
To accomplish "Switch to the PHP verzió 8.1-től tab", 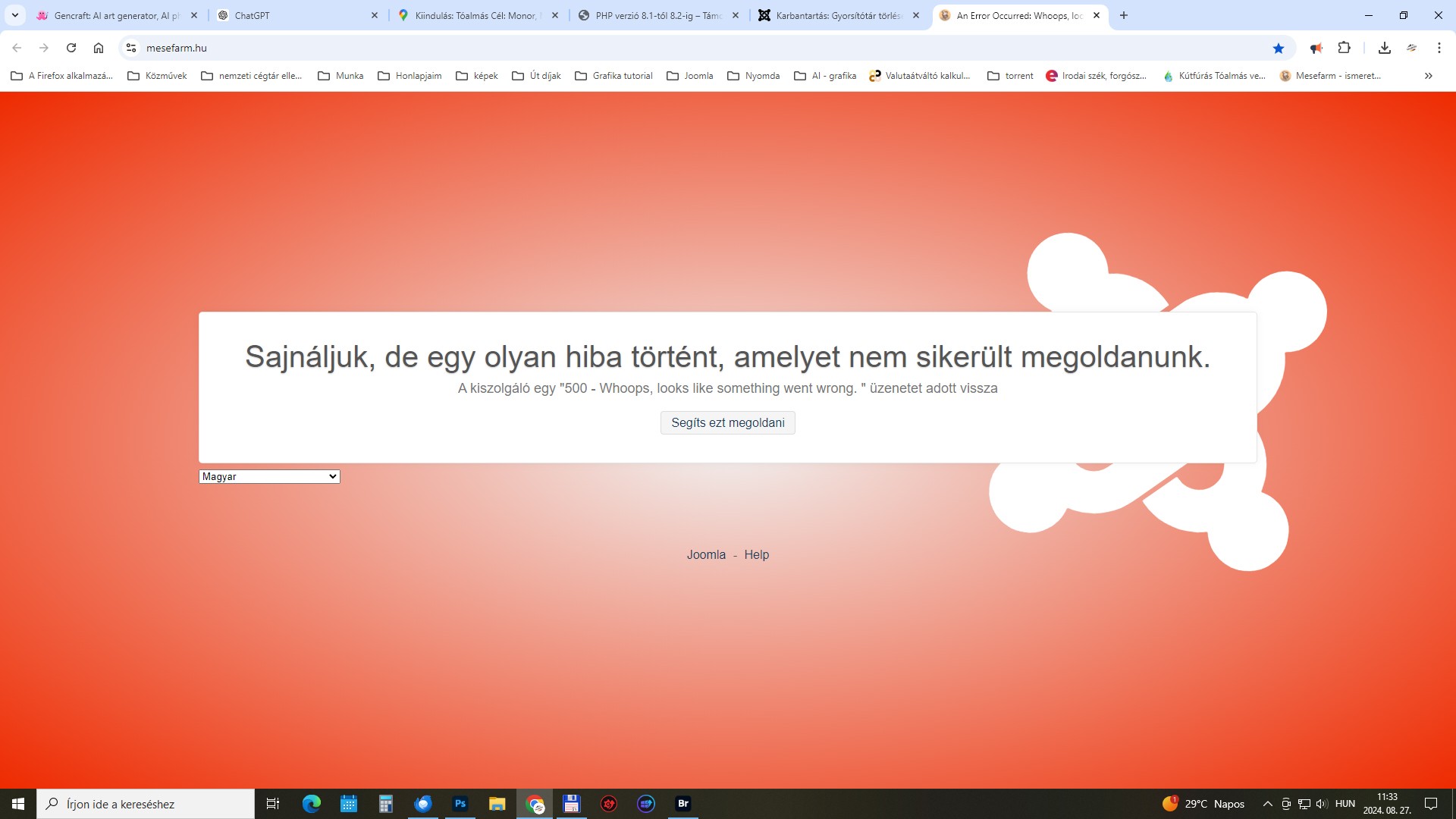I will click(x=656, y=15).
